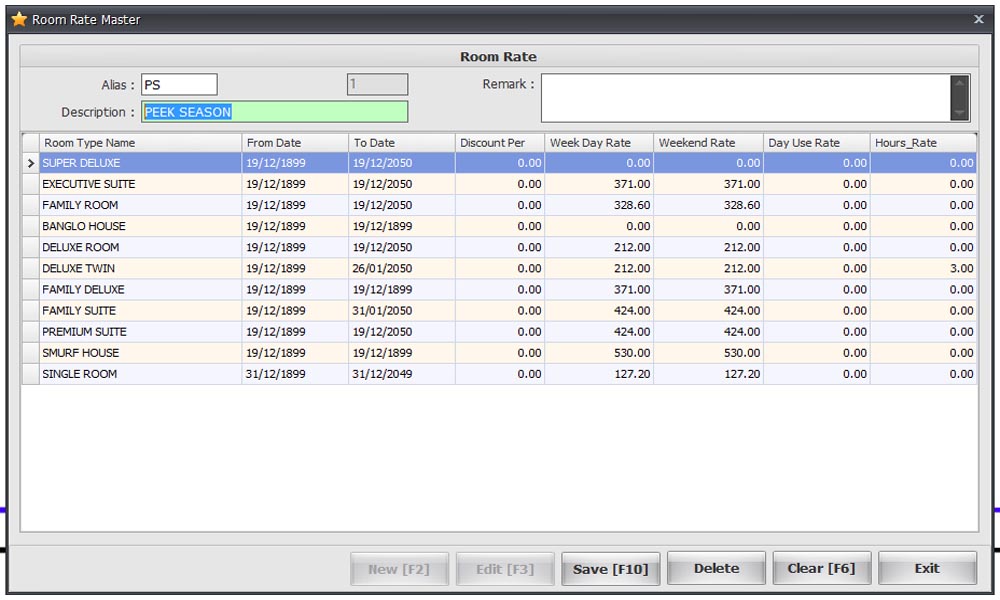
Task: Click the row indicator arrow for SUPER DELUXE
Action: coord(31,163)
